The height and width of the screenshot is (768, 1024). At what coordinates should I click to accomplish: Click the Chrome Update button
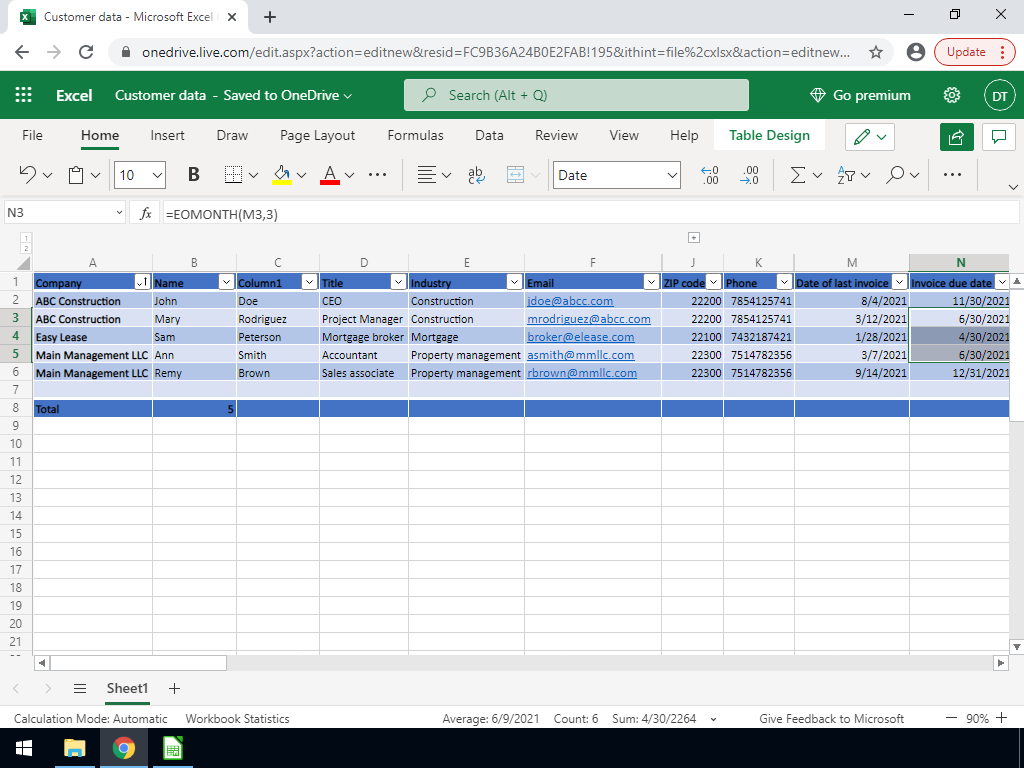pos(974,52)
